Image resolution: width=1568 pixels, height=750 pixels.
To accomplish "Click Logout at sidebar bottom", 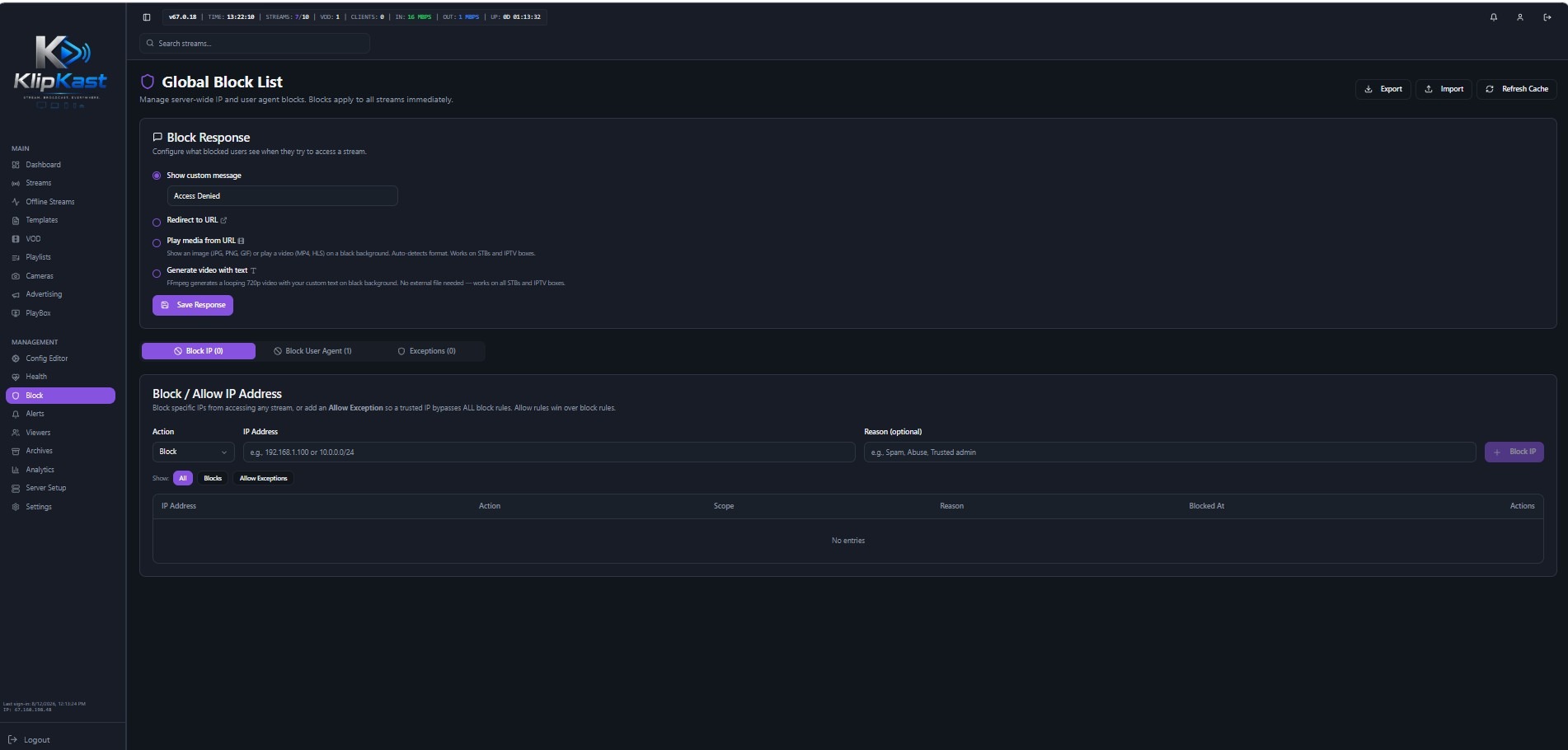I will [x=30, y=740].
